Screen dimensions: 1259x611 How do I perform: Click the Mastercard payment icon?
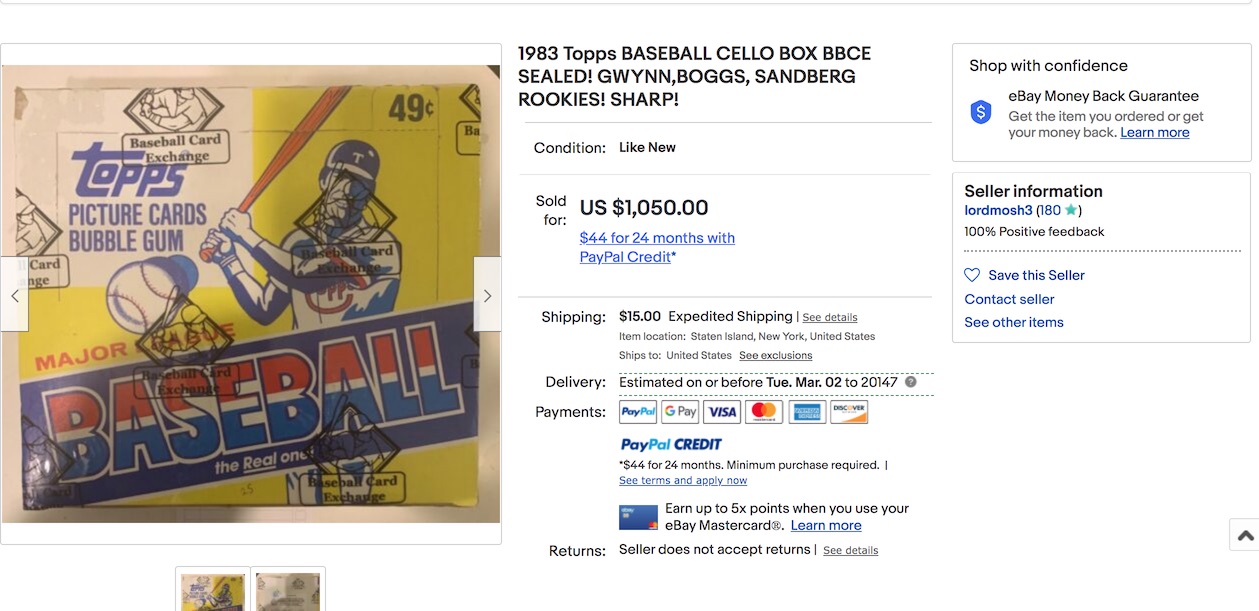click(764, 411)
